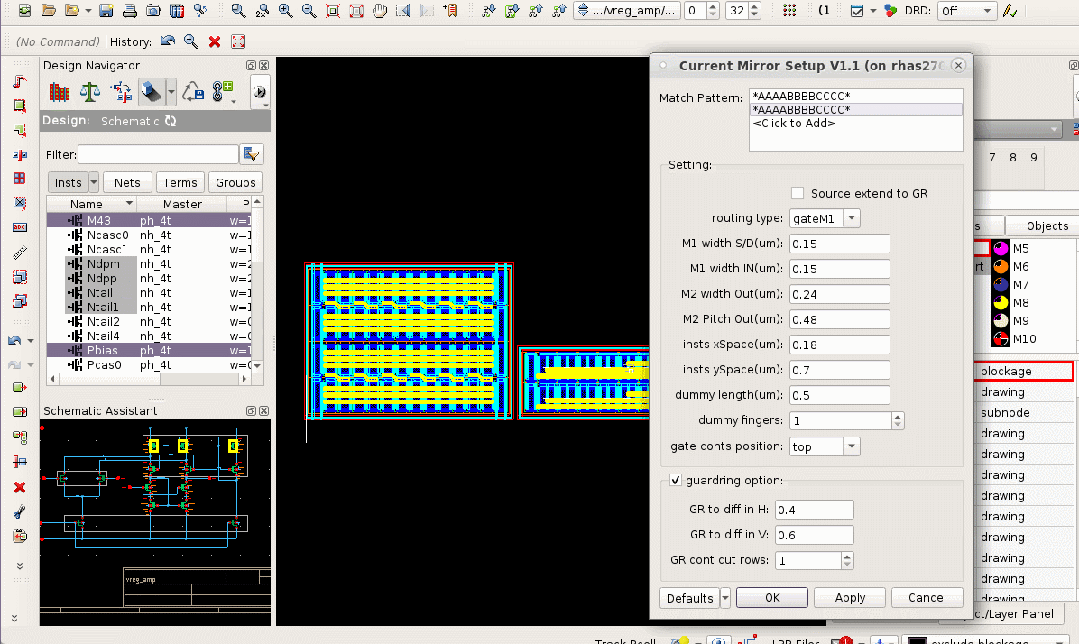Click the Save floppy disk icon

(106, 10)
